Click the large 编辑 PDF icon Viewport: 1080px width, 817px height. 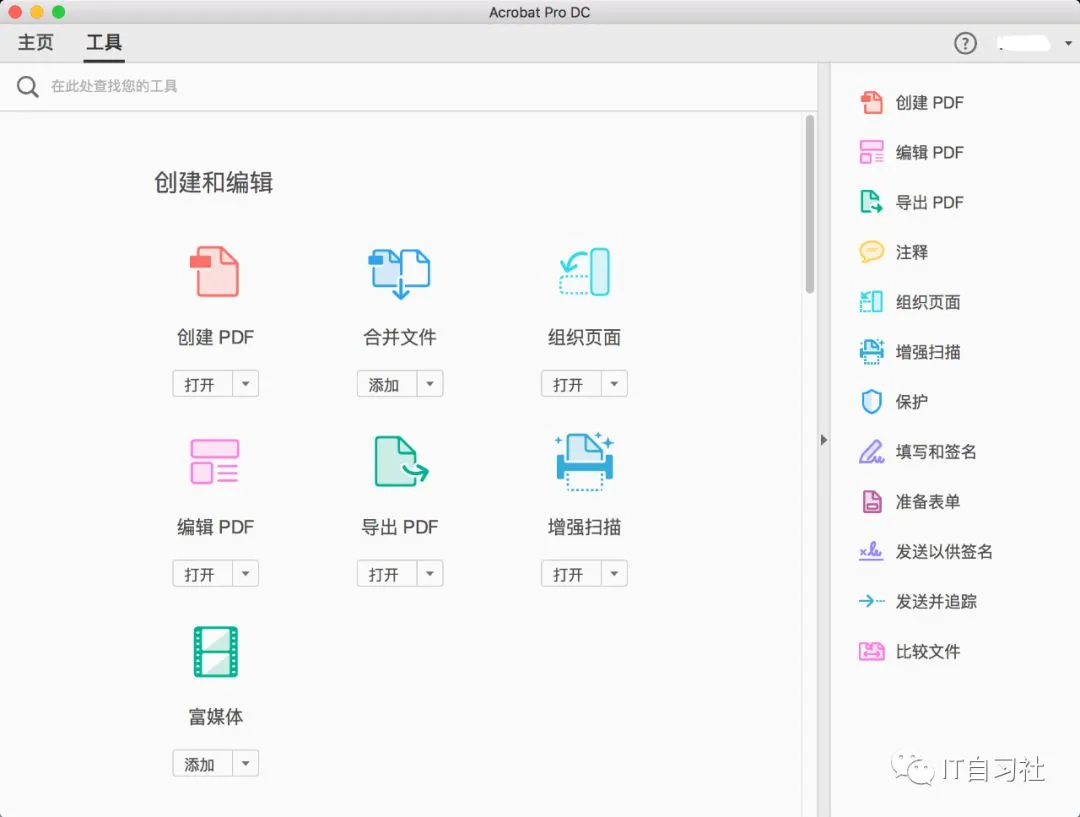click(215, 462)
